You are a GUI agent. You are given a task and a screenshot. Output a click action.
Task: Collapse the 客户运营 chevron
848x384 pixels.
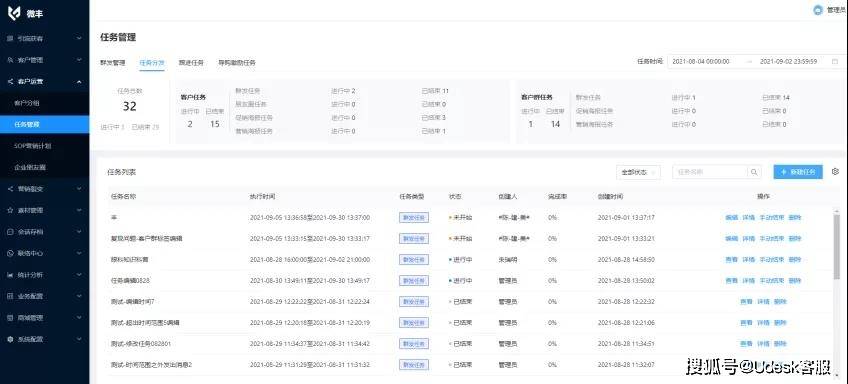pyautogui.click(x=79, y=82)
